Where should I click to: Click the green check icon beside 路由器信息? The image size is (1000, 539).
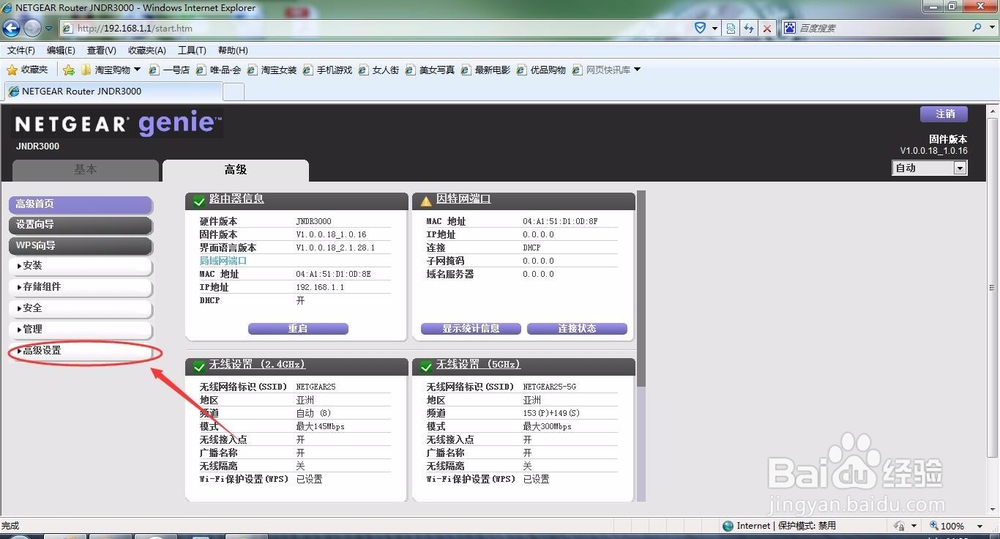pyautogui.click(x=198, y=202)
